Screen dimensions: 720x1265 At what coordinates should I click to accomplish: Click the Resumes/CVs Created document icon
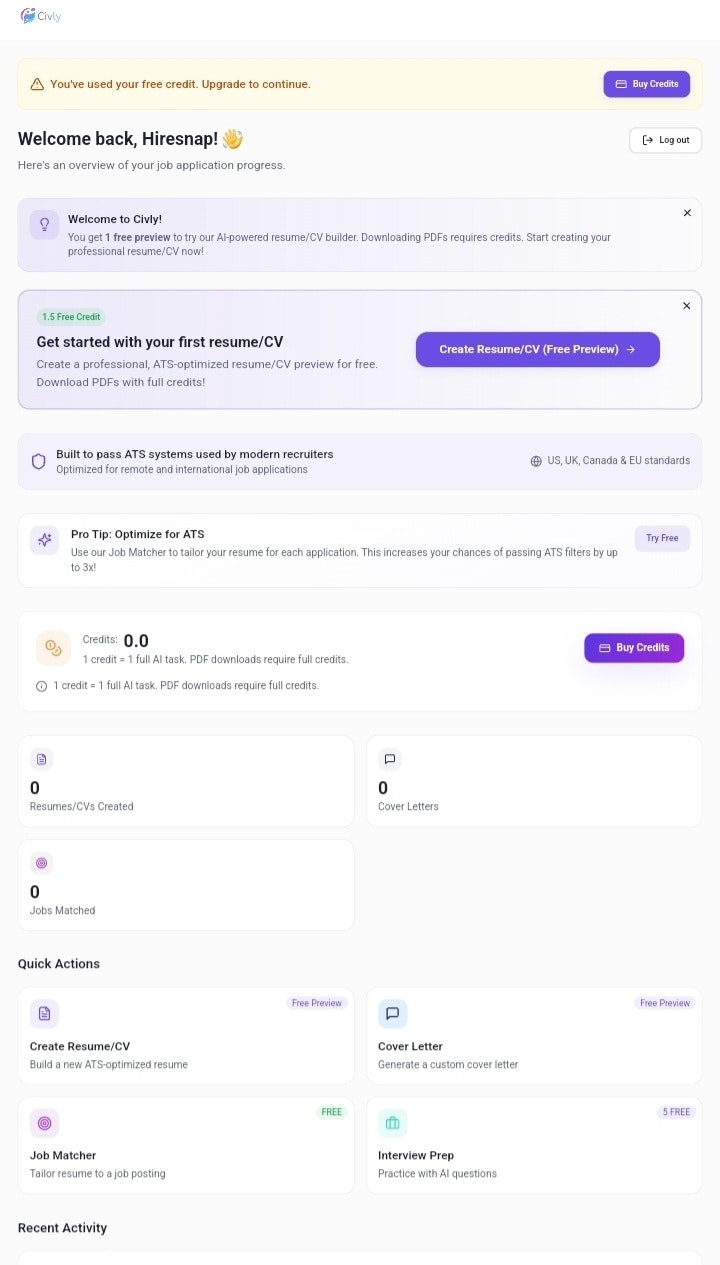point(41,759)
